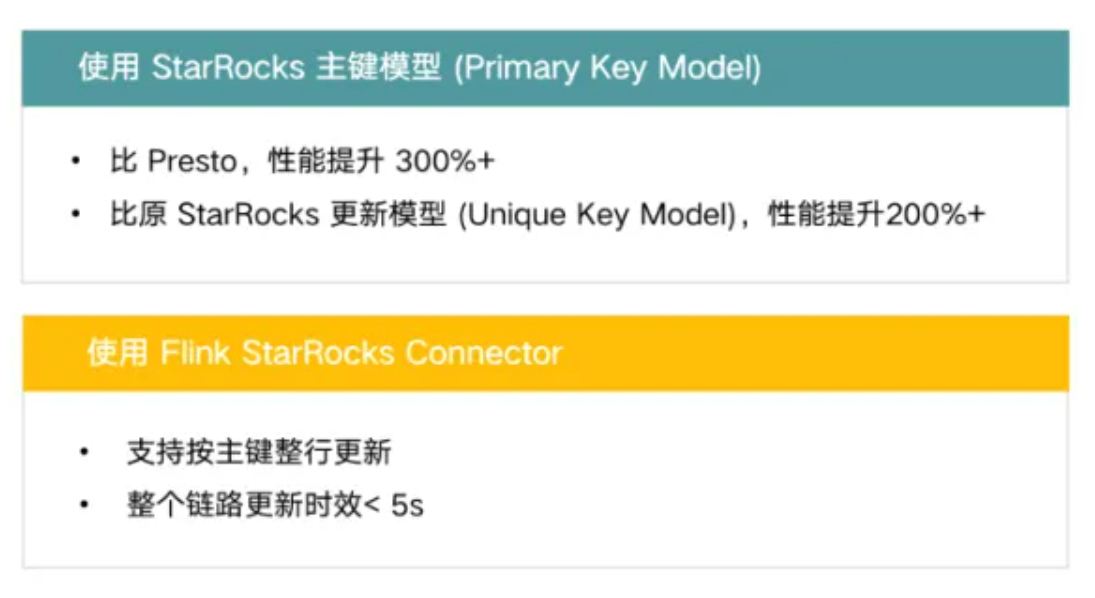Click the 支持按主键整行更新 line
Viewport: 1095px width, 598px height.
(259, 452)
